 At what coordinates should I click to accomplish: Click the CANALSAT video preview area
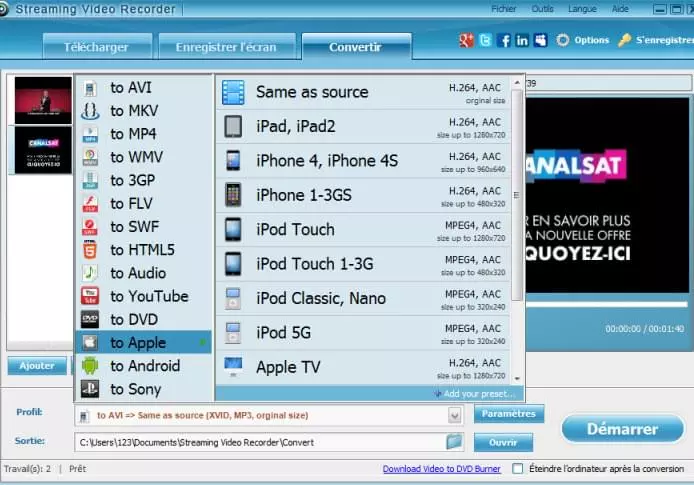click(x=607, y=195)
